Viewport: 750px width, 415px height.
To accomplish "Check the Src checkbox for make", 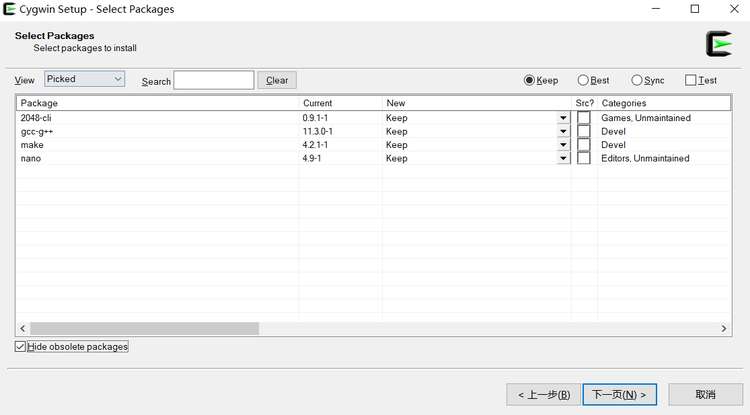I will 584,144.
